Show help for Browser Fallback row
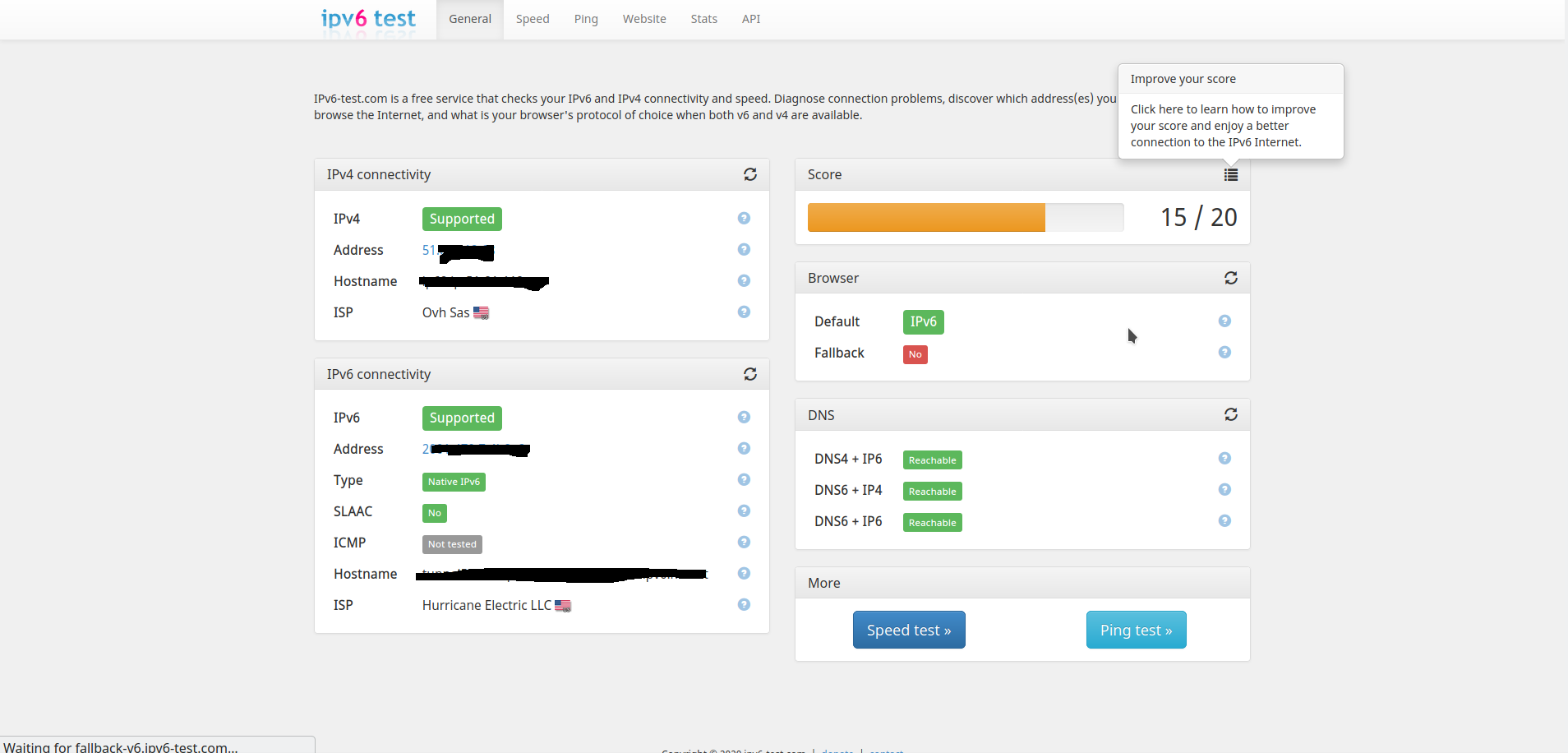This screenshot has height=753, width=1568. point(1224,353)
